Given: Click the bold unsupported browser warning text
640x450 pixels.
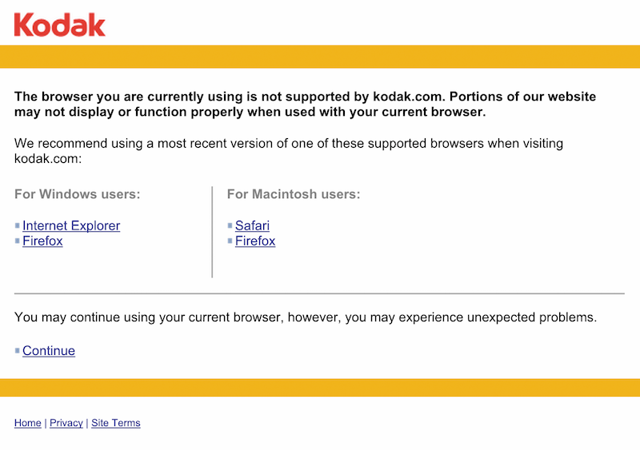Looking at the screenshot, I should point(304,104).
